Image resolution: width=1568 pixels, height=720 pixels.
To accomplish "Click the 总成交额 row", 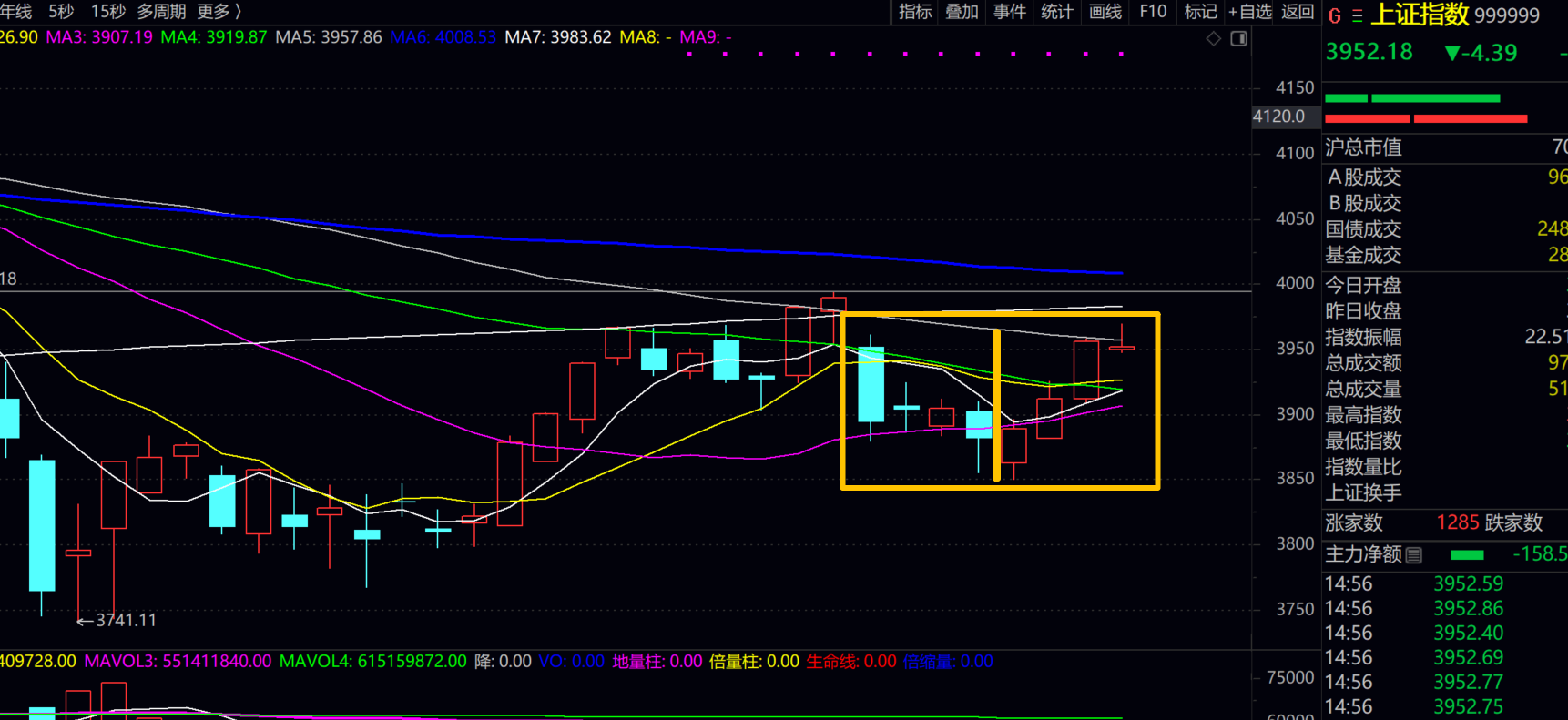I will 1445,363.
